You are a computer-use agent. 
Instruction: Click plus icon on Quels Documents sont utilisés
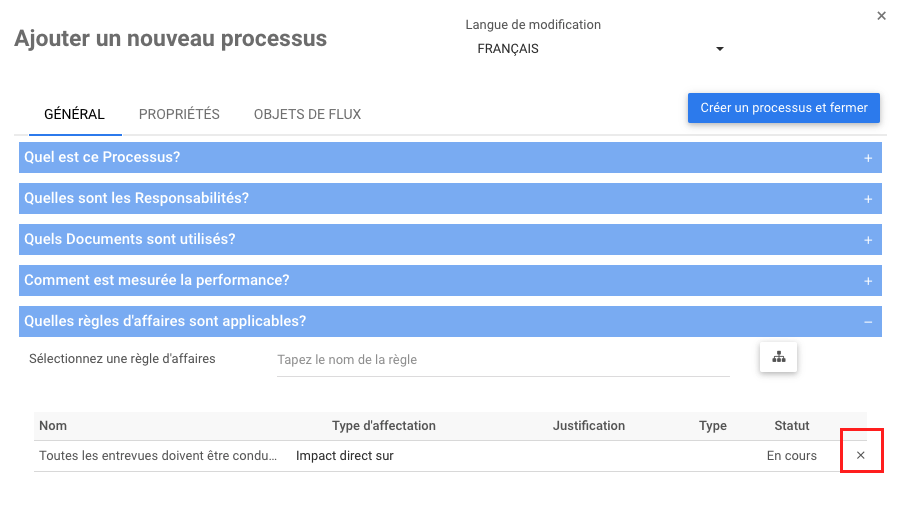point(867,240)
